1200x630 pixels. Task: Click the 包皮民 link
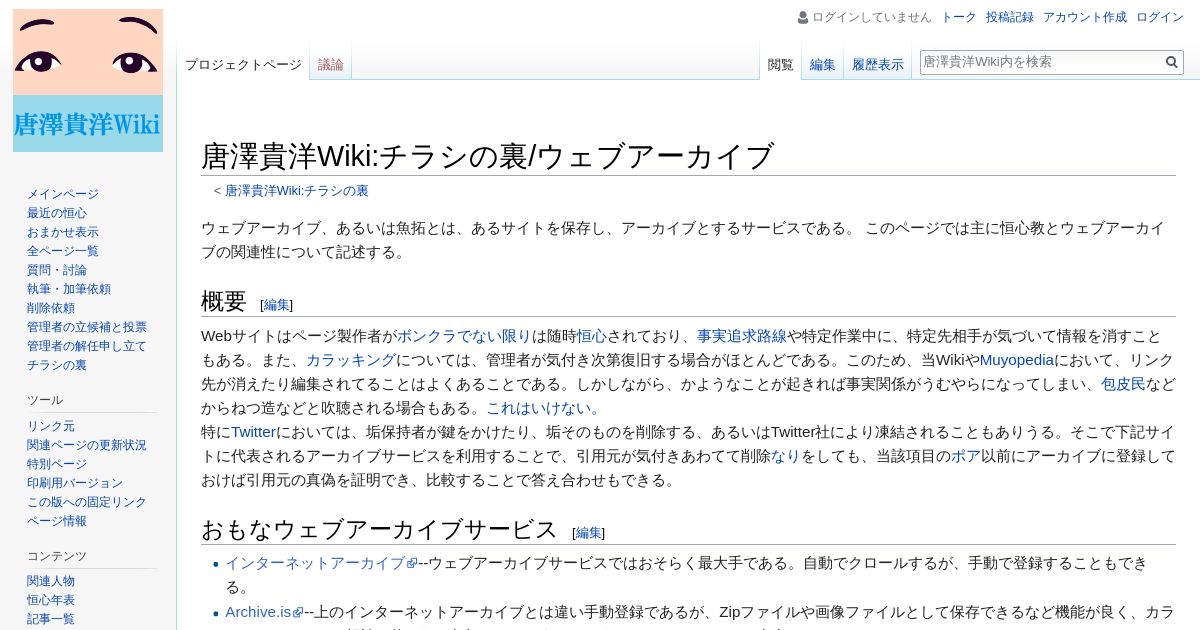(1123, 384)
